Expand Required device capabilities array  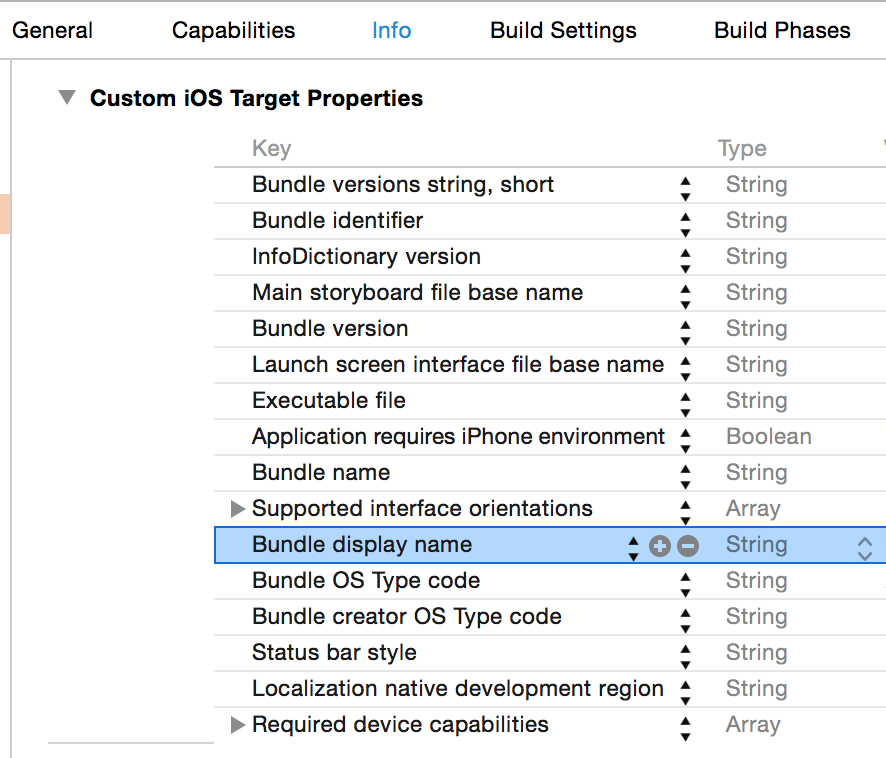tap(238, 725)
